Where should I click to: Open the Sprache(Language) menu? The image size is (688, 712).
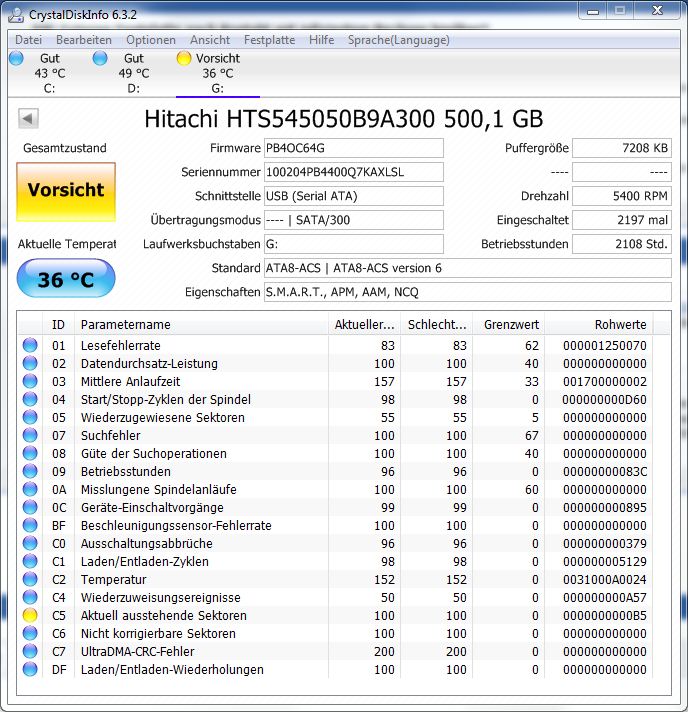398,40
